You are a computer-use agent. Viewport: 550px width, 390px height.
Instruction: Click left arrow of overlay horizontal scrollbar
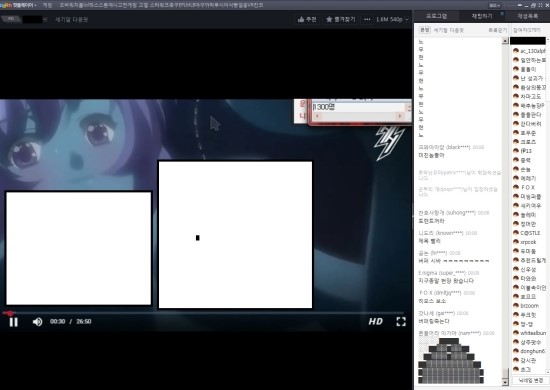pos(317,116)
